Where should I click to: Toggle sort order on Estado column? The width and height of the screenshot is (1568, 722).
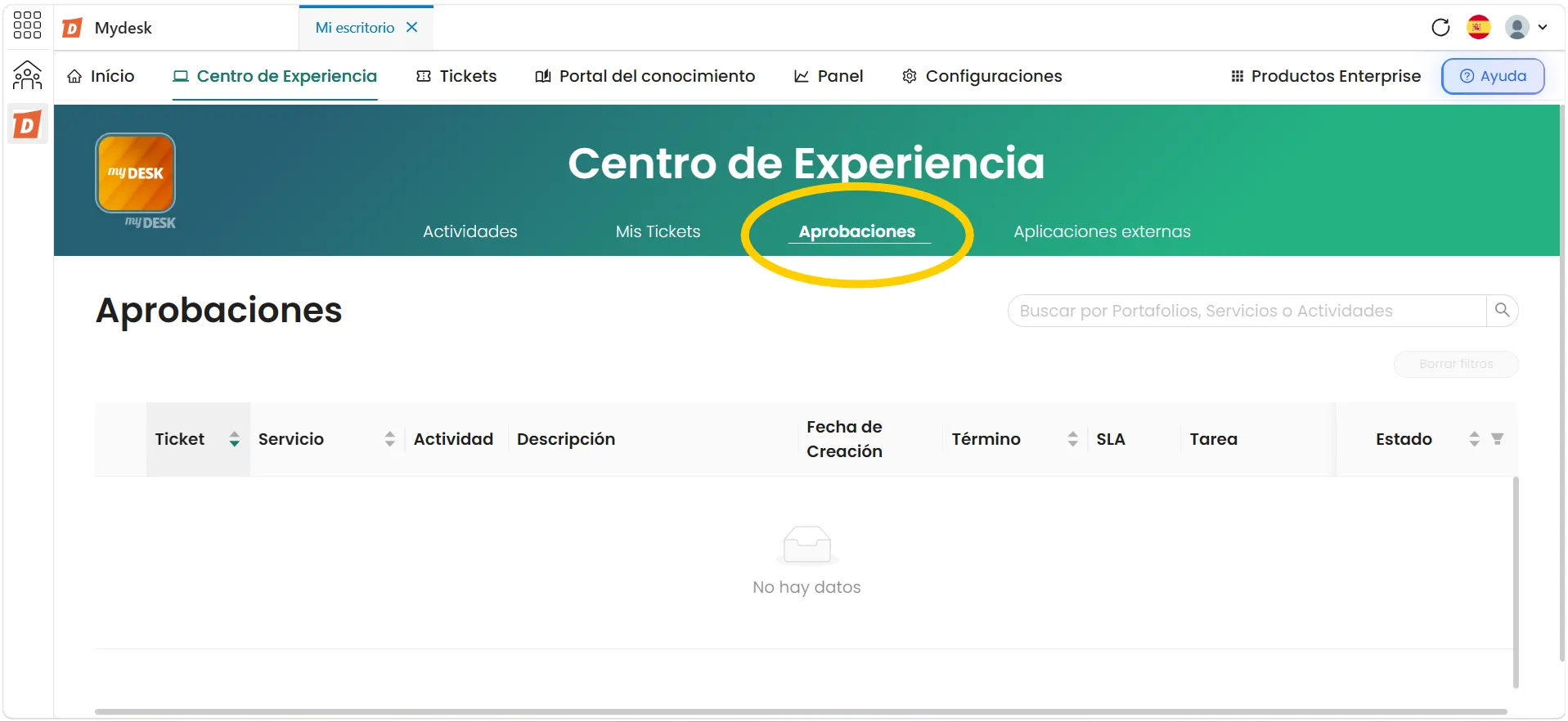1474,439
